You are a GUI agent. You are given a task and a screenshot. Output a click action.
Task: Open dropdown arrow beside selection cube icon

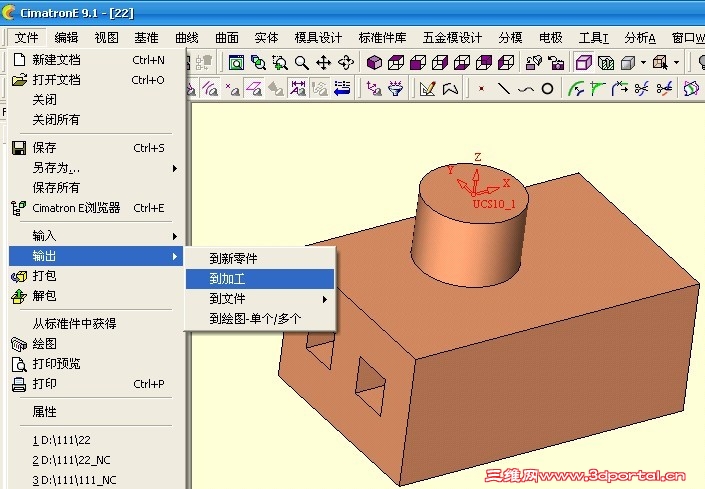pyautogui.click(x=676, y=62)
